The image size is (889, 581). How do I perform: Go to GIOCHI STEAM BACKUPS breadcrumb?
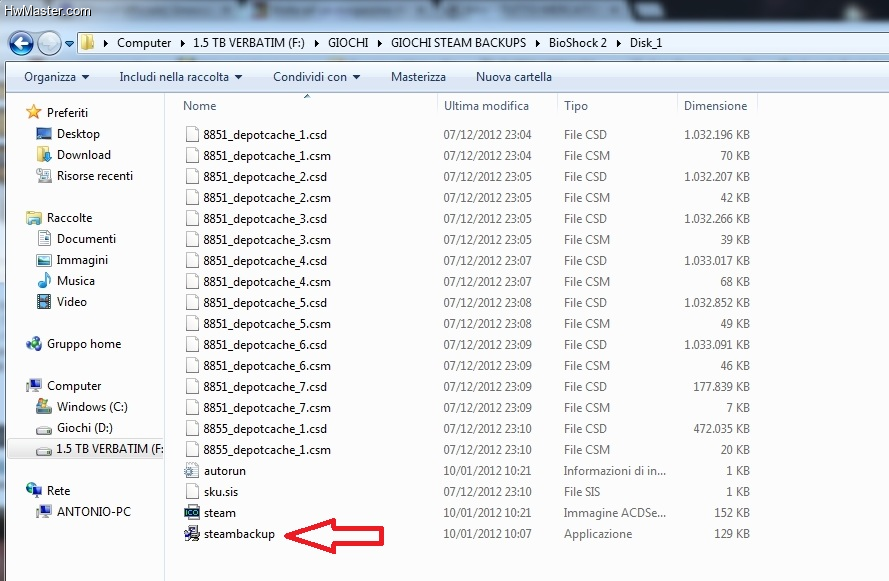(459, 43)
